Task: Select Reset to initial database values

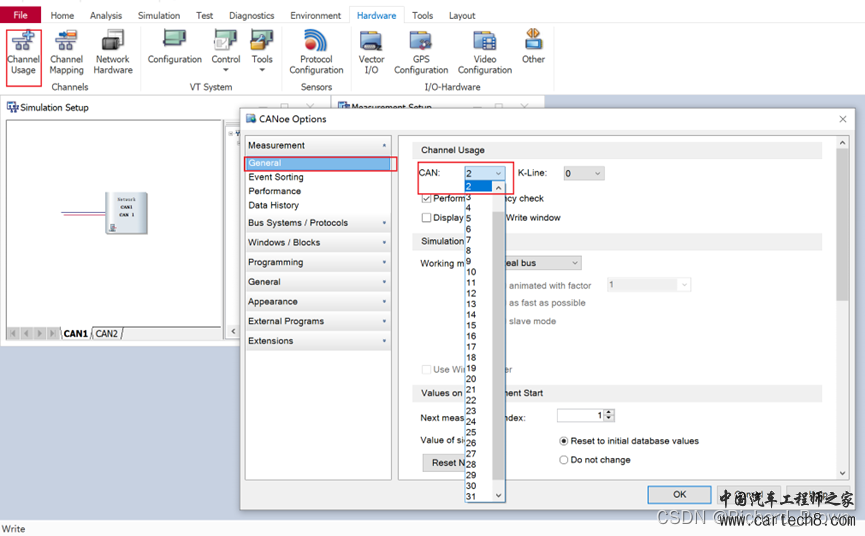Action: pyautogui.click(x=564, y=441)
